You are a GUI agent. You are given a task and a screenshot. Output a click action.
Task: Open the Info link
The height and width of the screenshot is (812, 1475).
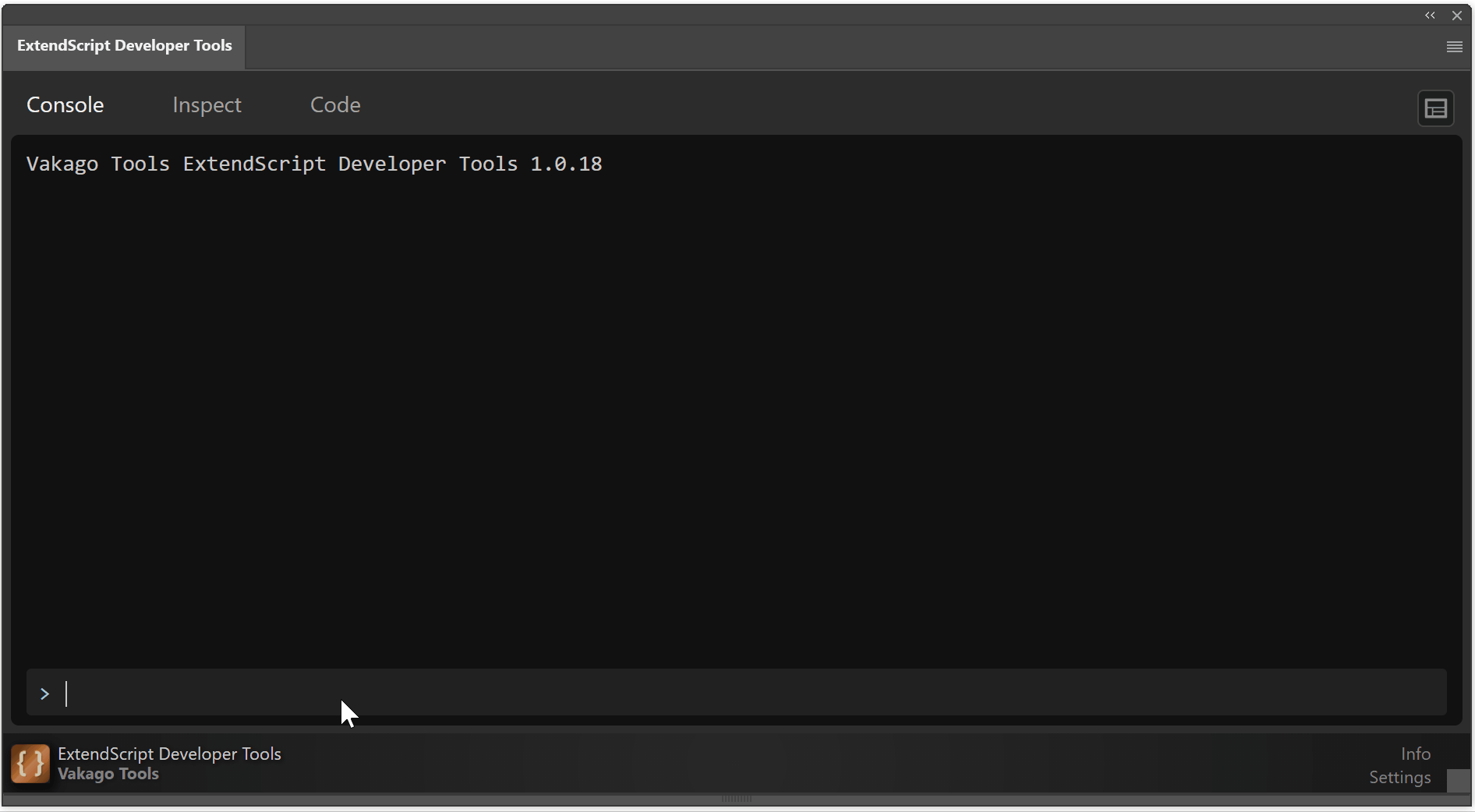click(x=1415, y=754)
